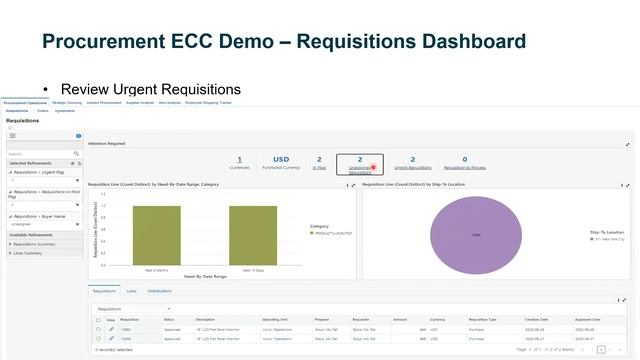Screen dimensions: 640x360
Task: Open the Procurement Operations tab
Action: 25,103
